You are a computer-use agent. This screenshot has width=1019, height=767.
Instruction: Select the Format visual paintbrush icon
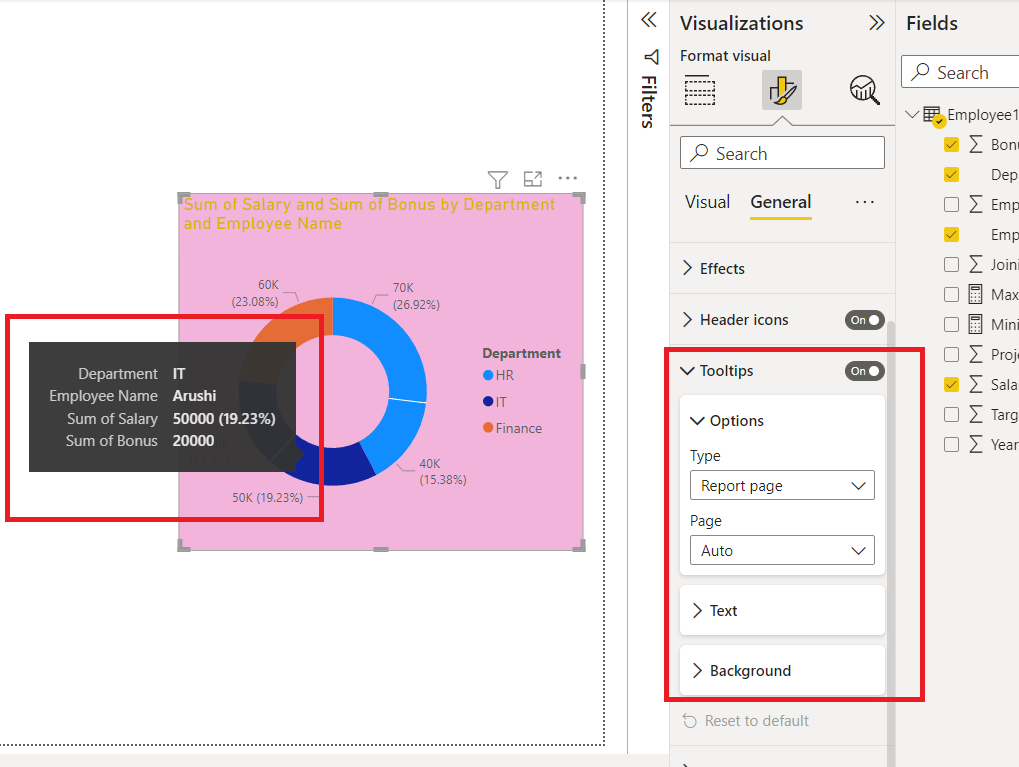(782, 90)
